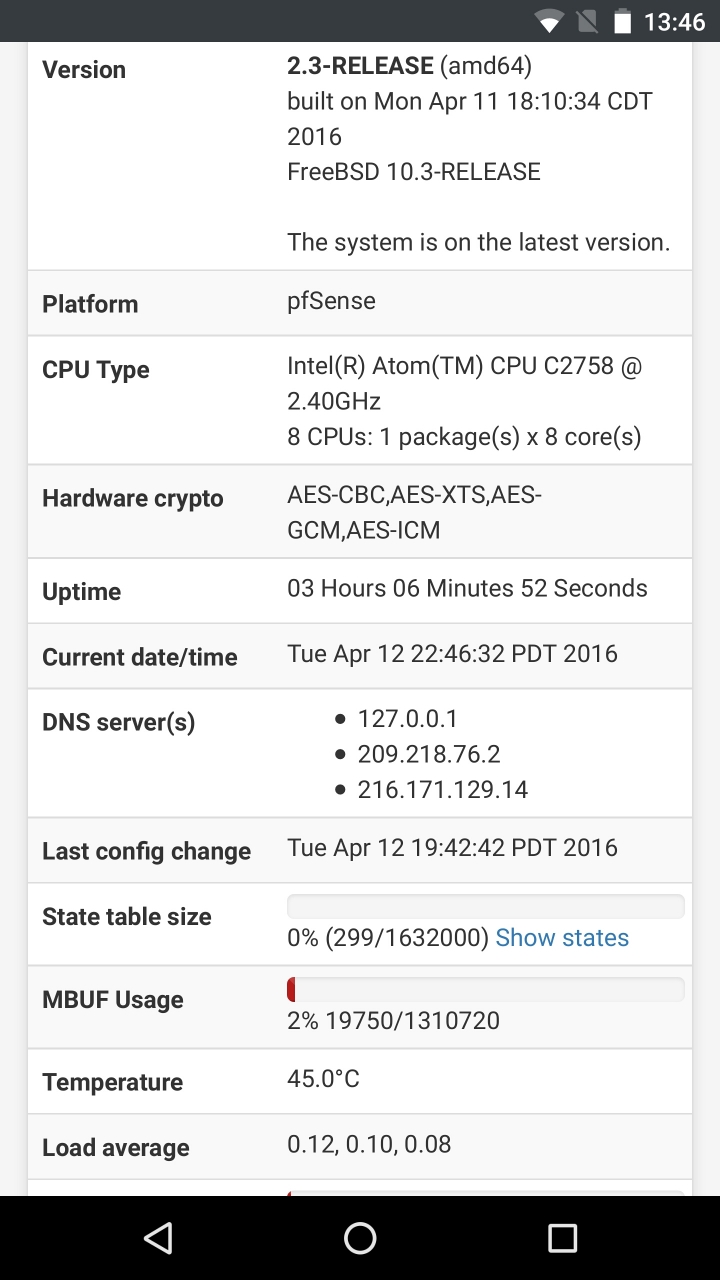
Task: Click the Load average values
Action: click(369, 1144)
